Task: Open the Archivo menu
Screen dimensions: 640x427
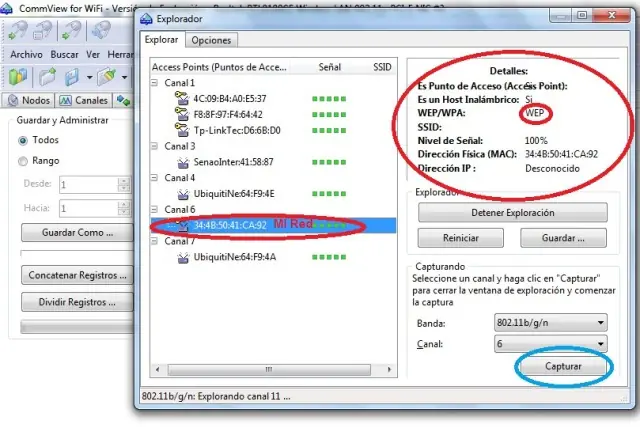Action: (x=26, y=54)
